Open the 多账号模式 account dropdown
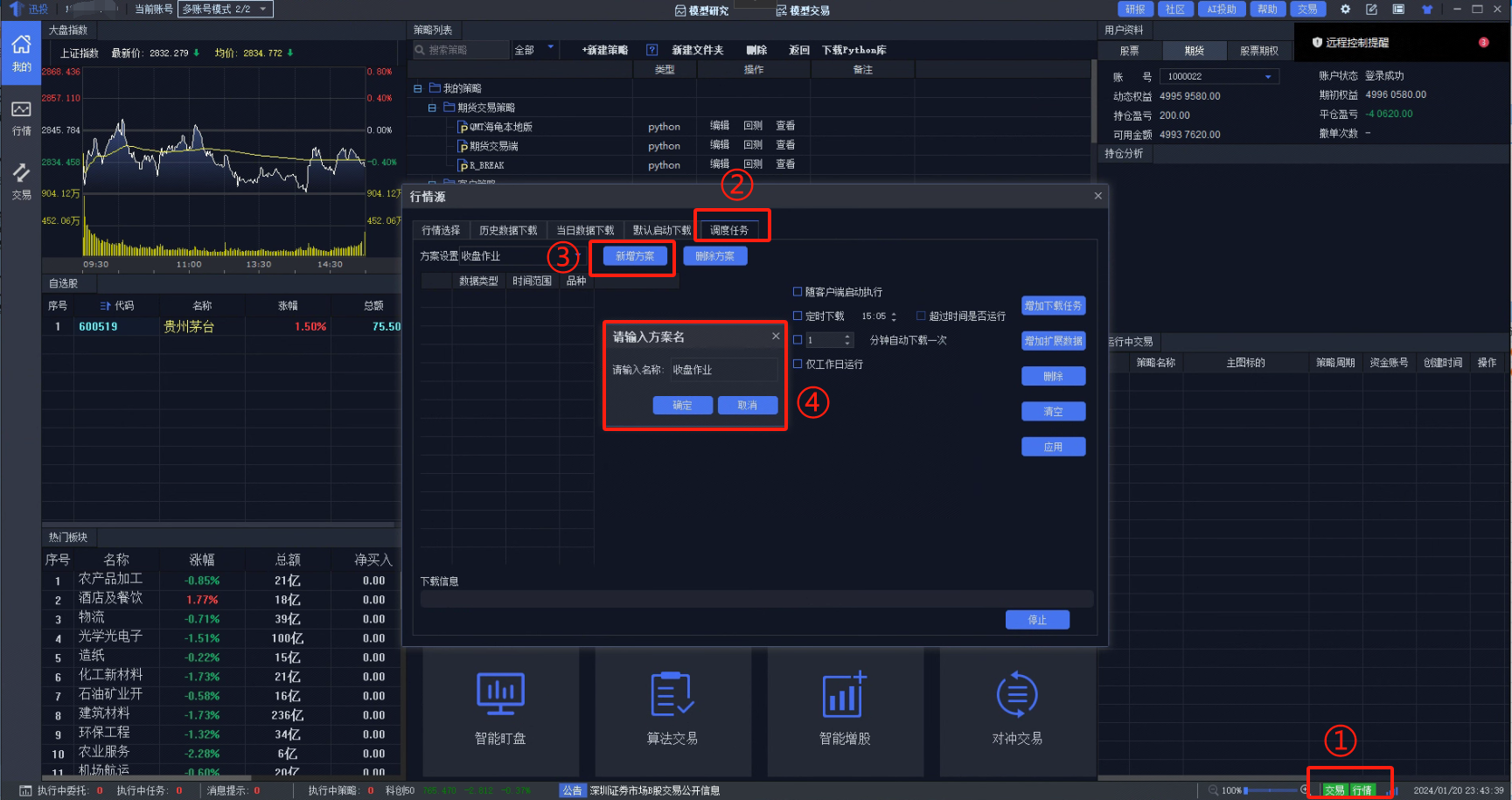1512x800 pixels. click(226, 9)
